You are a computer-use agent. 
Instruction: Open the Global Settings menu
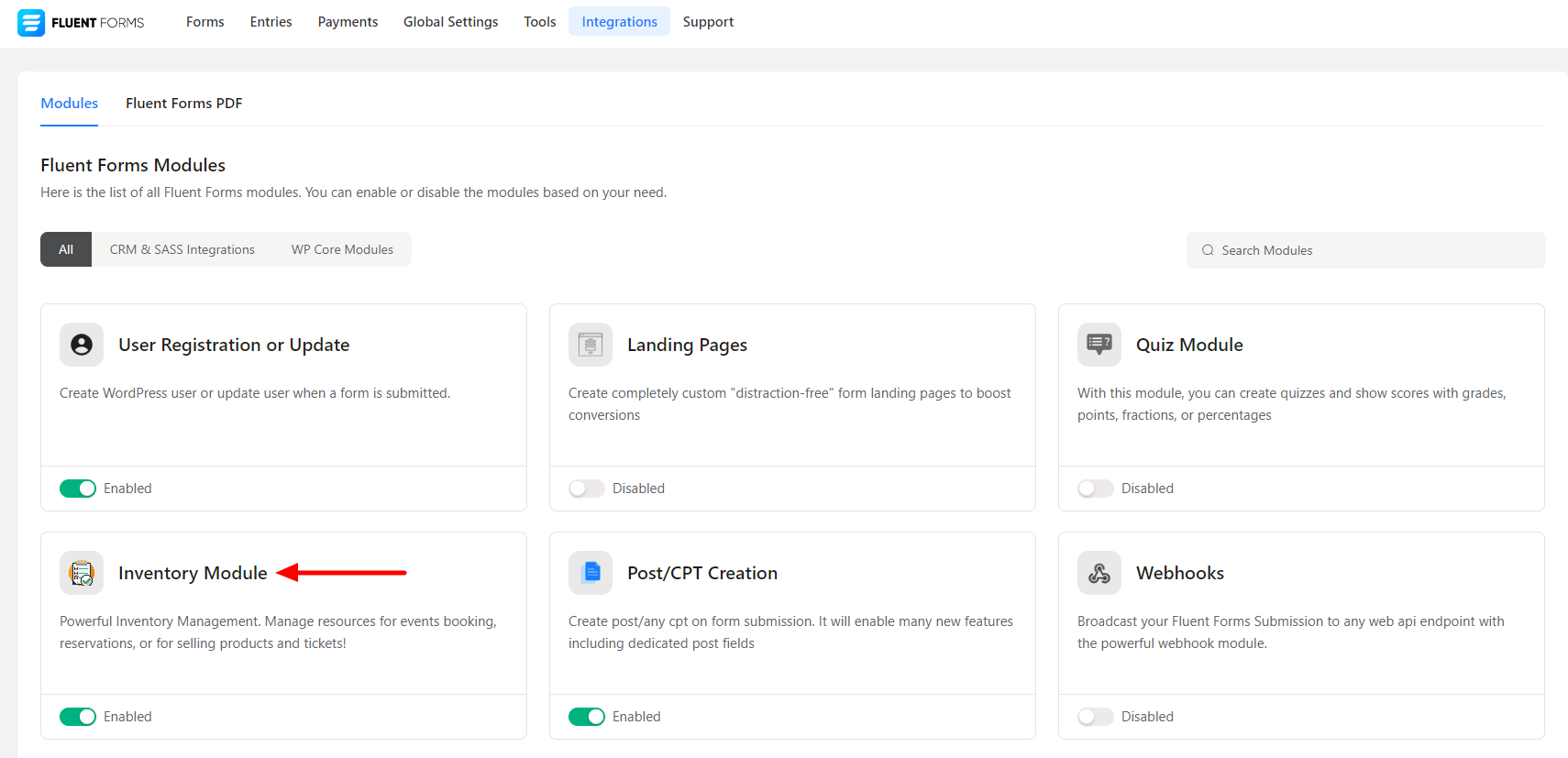450,22
